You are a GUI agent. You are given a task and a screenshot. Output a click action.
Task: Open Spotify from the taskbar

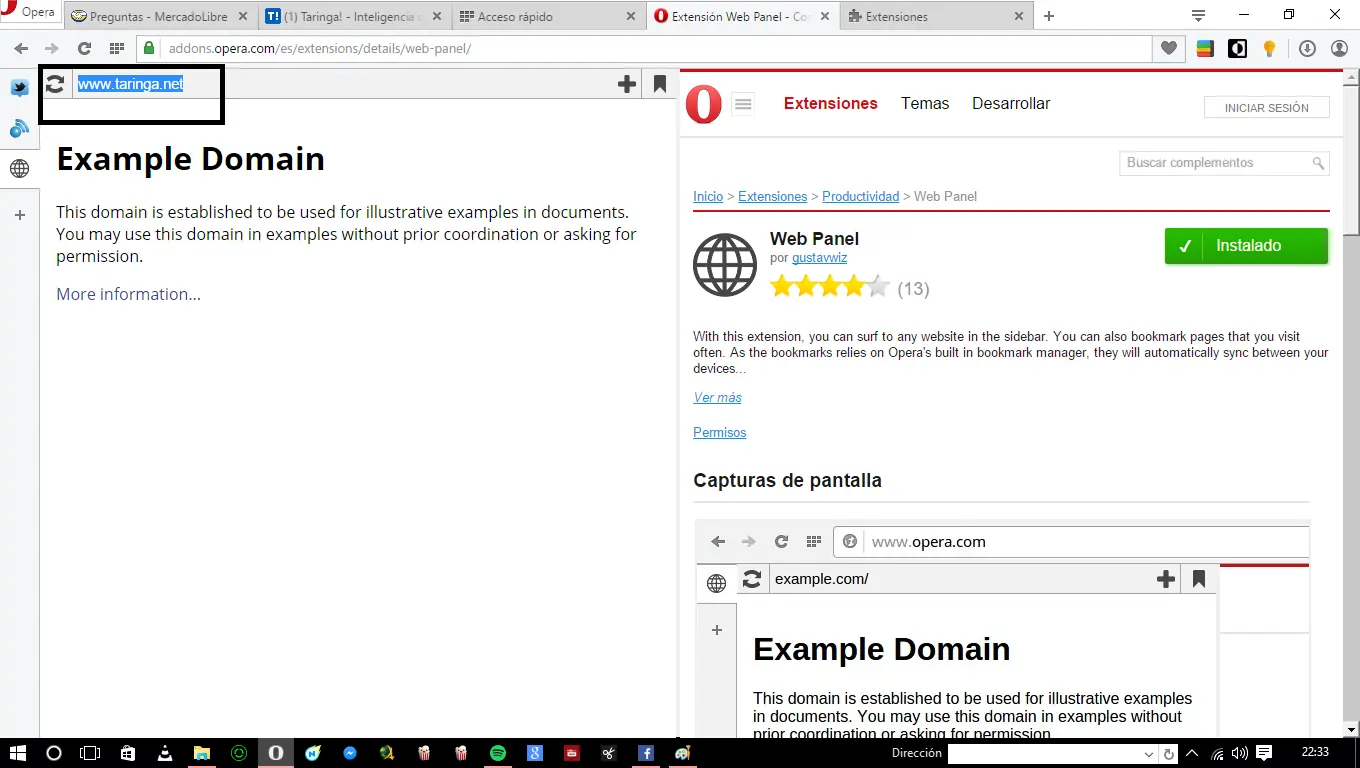(498, 753)
